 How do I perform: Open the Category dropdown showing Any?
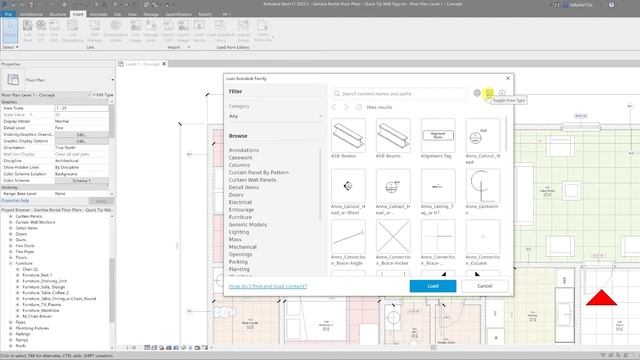276,116
